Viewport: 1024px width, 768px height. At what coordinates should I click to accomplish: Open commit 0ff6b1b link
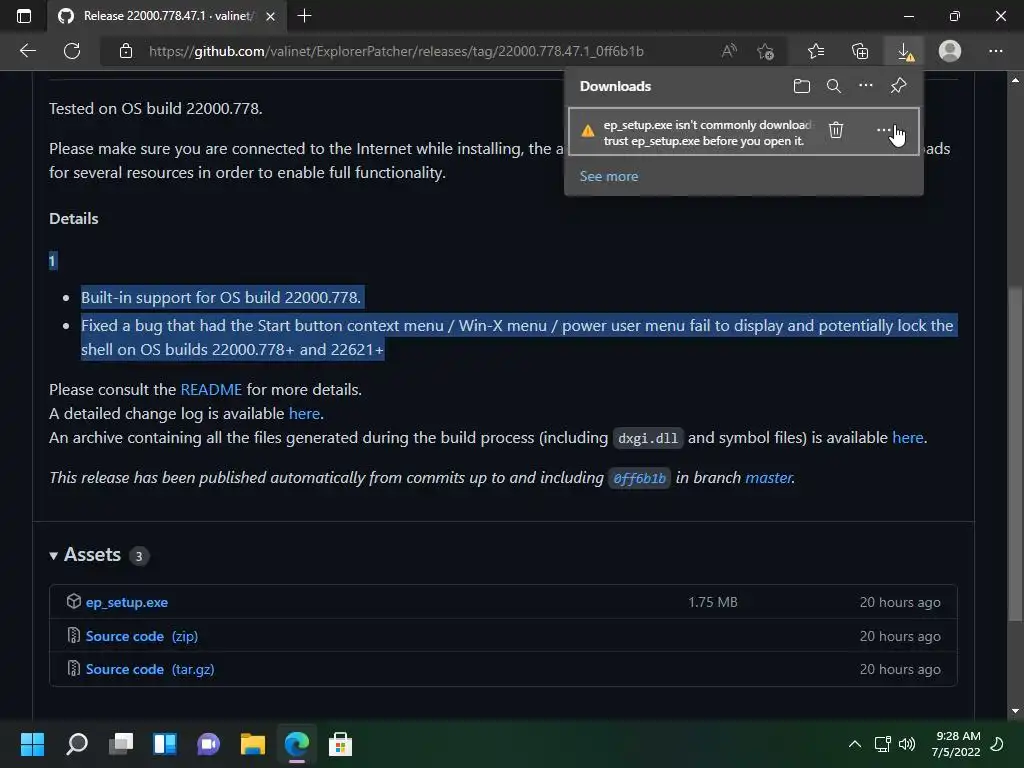coord(639,478)
